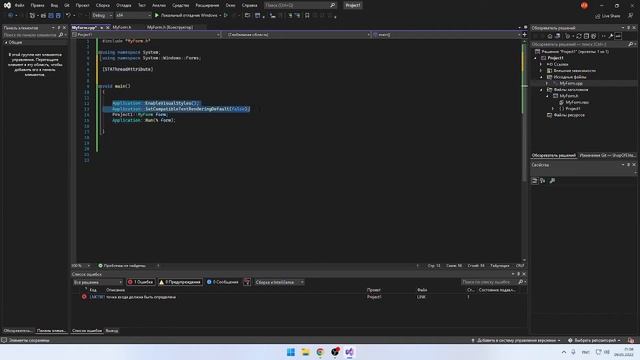Toggle the 0 Предупреждения filter button
640x360 pixels.
point(180,282)
